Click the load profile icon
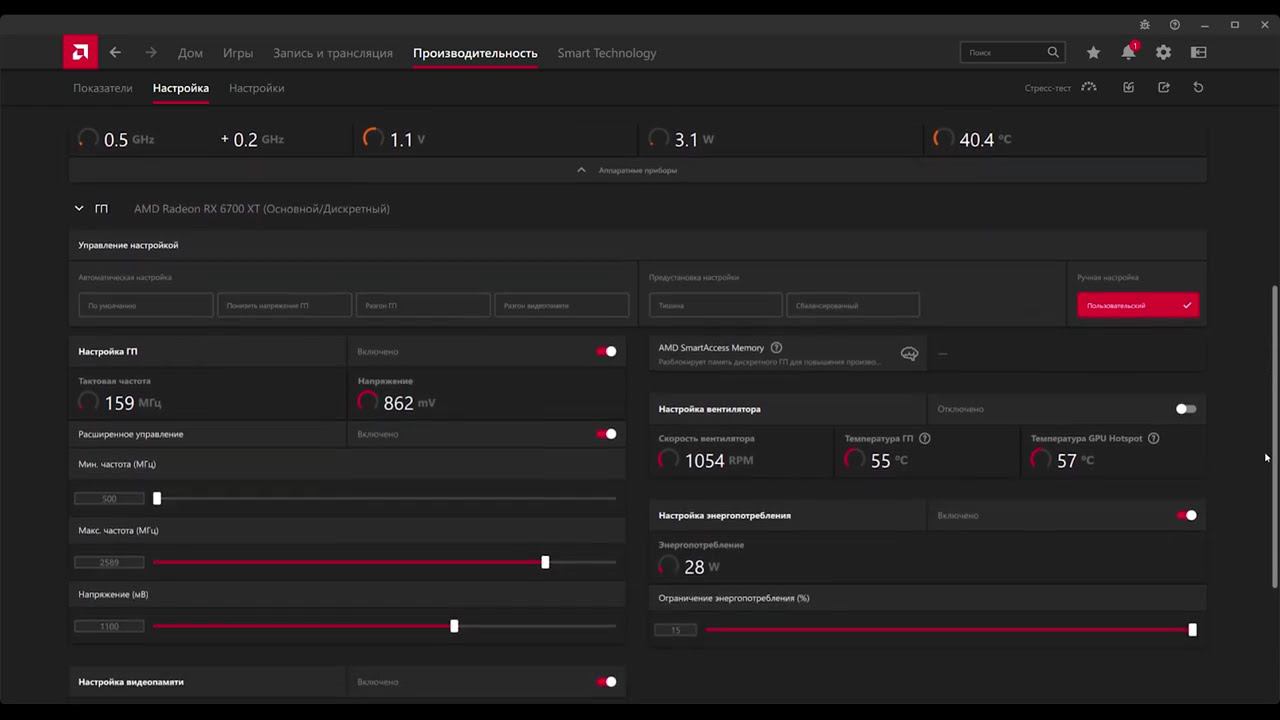The width and height of the screenshot is (1280, 720). click(x=1129, y=87)
